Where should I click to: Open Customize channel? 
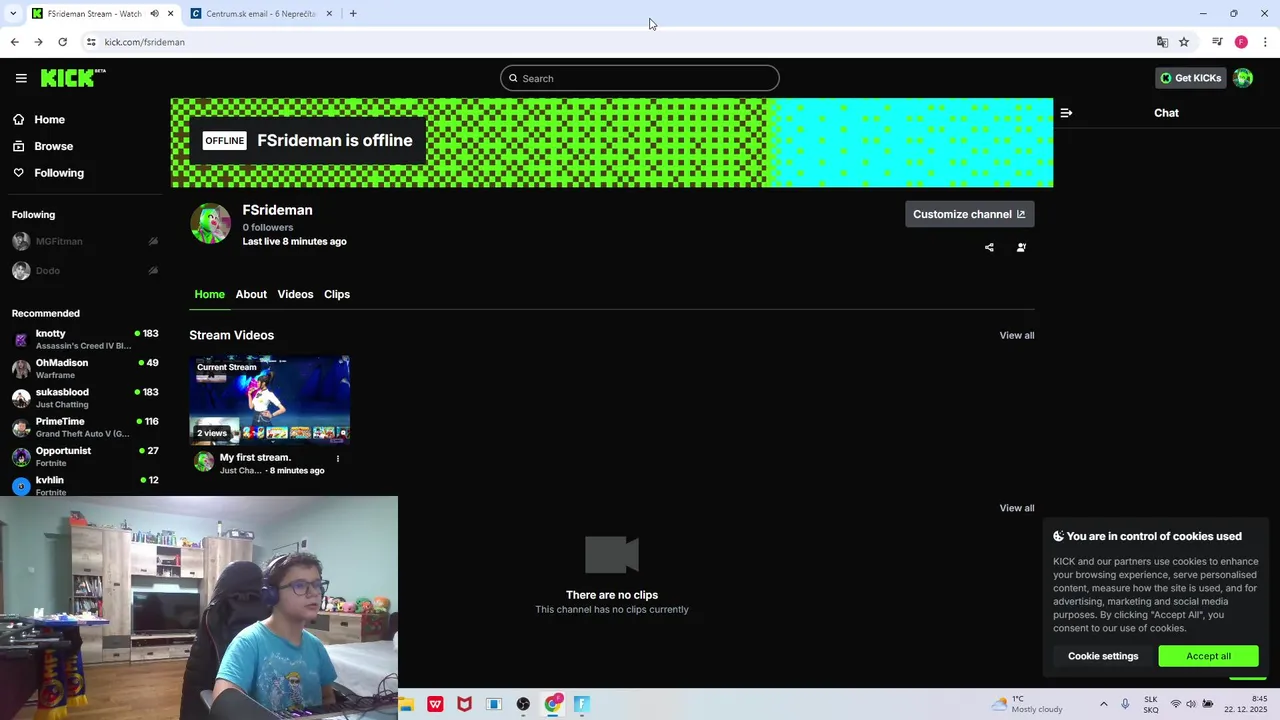[969, 214]
